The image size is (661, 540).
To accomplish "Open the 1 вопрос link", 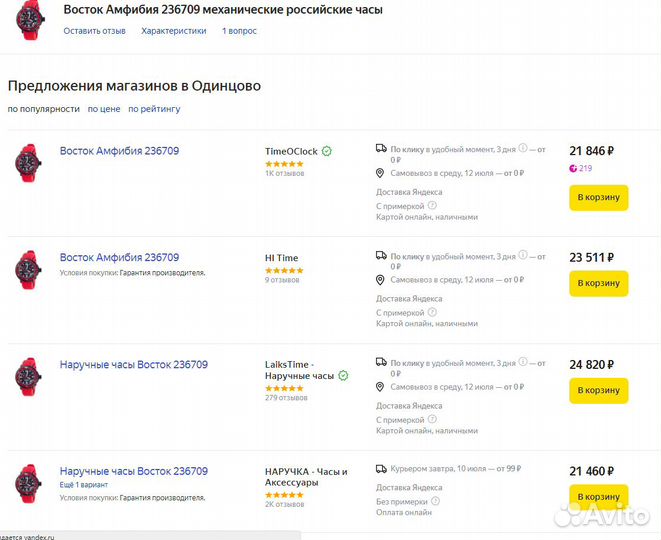I will click(x=239, y=31).
